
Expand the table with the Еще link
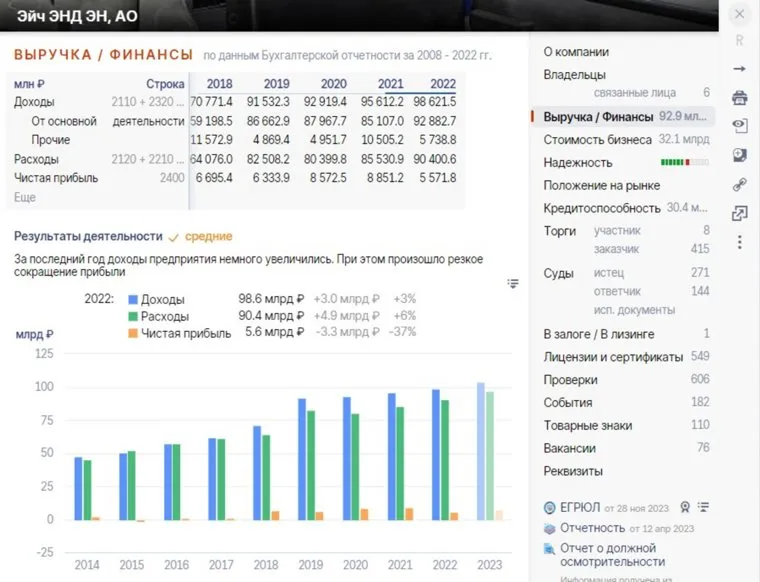pos(25,197)
